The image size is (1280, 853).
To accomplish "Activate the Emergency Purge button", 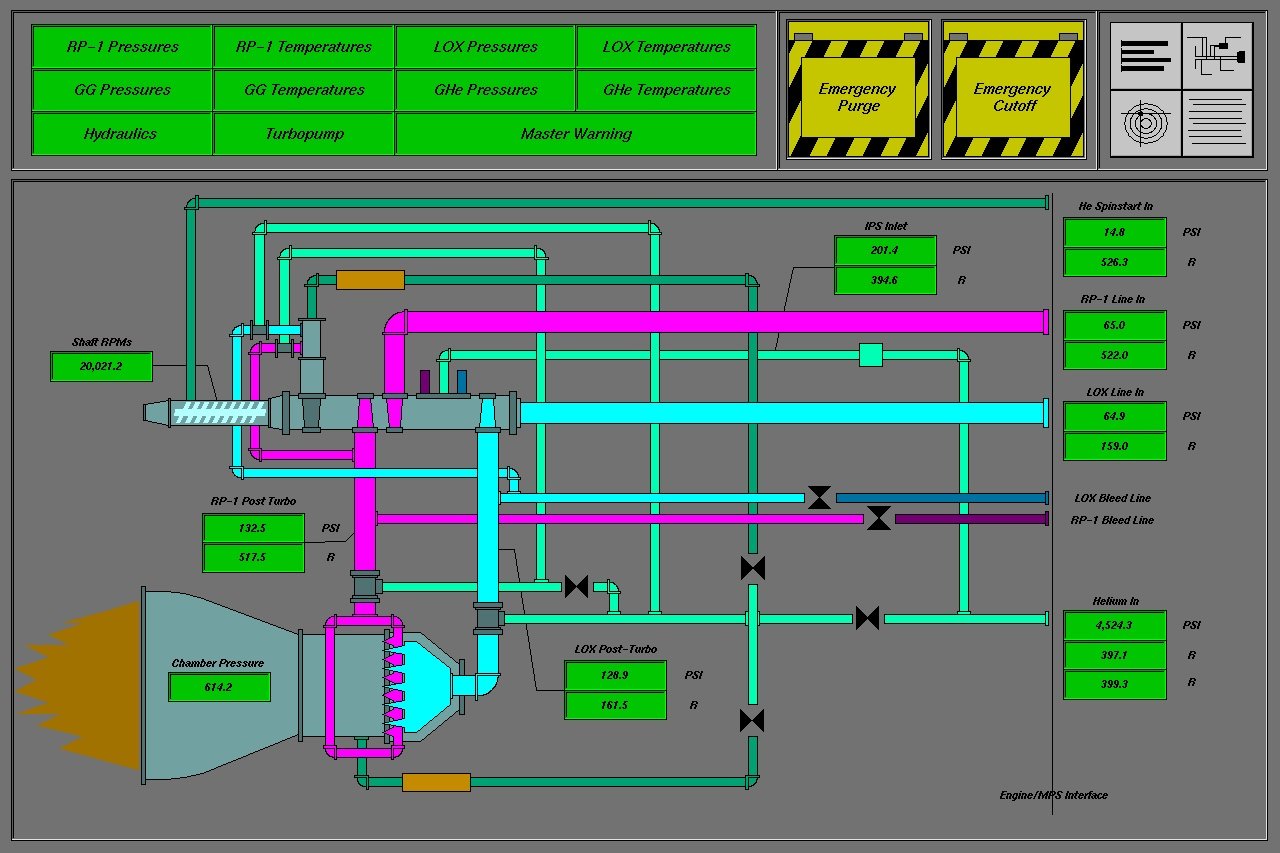I will (858, 97).
